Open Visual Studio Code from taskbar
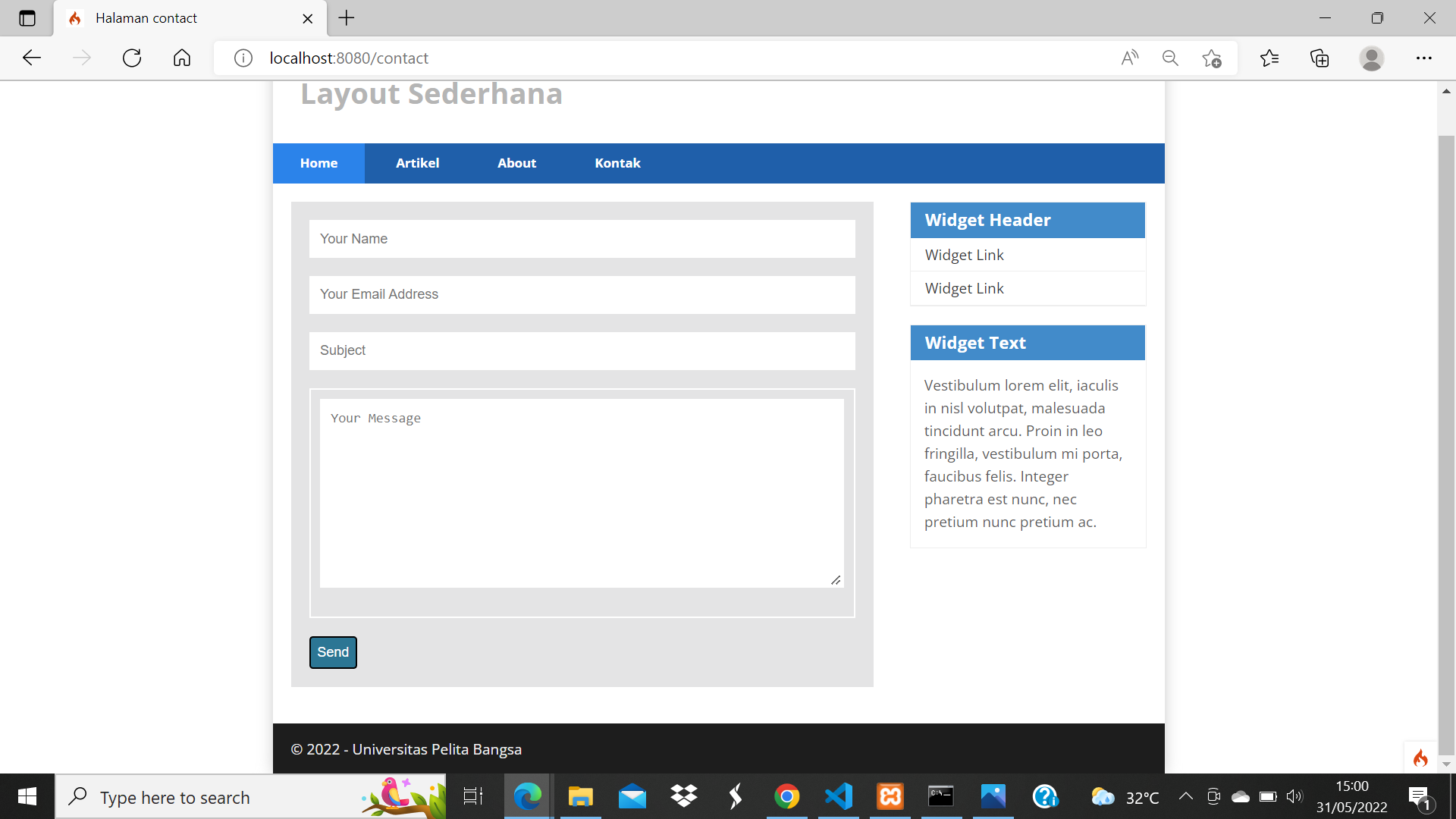Screen dimensions: 1456x819 coord(839,796)
